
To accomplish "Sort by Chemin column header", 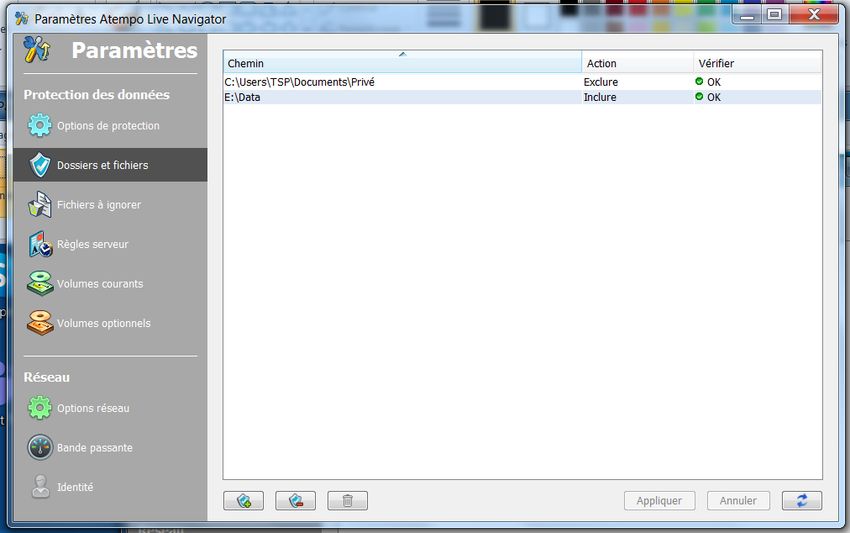I will [402, 63].
